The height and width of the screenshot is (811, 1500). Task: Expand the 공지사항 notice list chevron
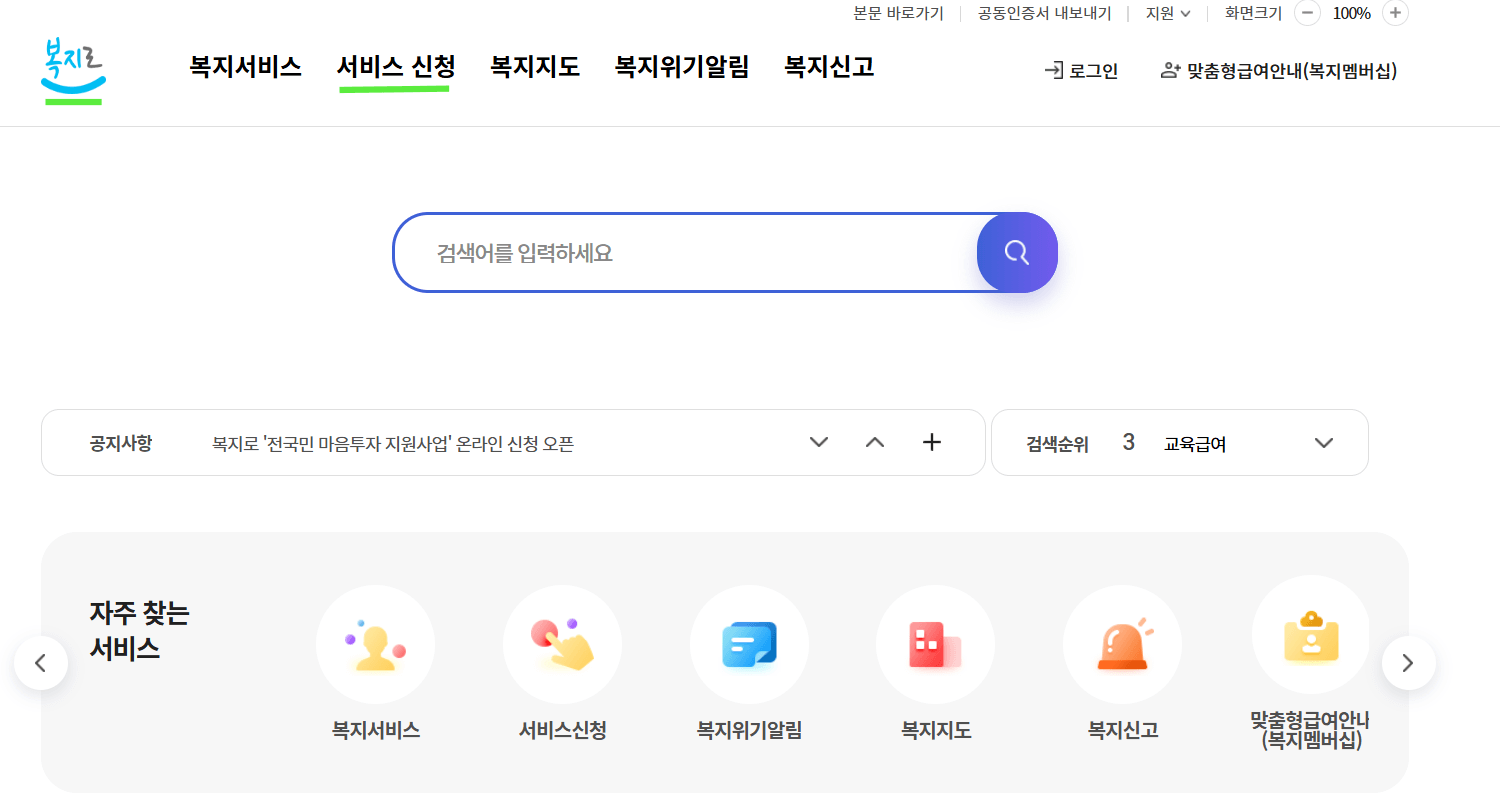point(819,442)
